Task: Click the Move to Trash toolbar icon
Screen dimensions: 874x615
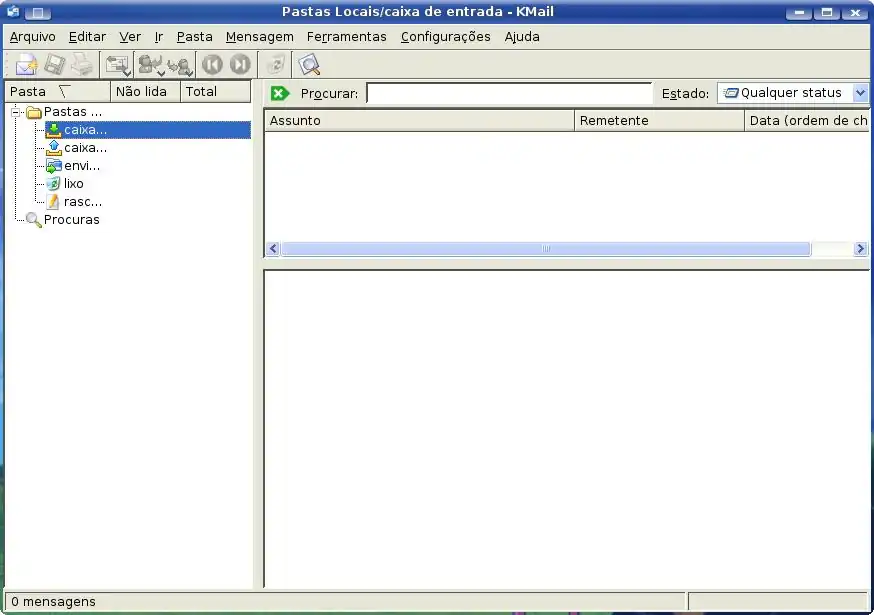Action: pos(275,65)
